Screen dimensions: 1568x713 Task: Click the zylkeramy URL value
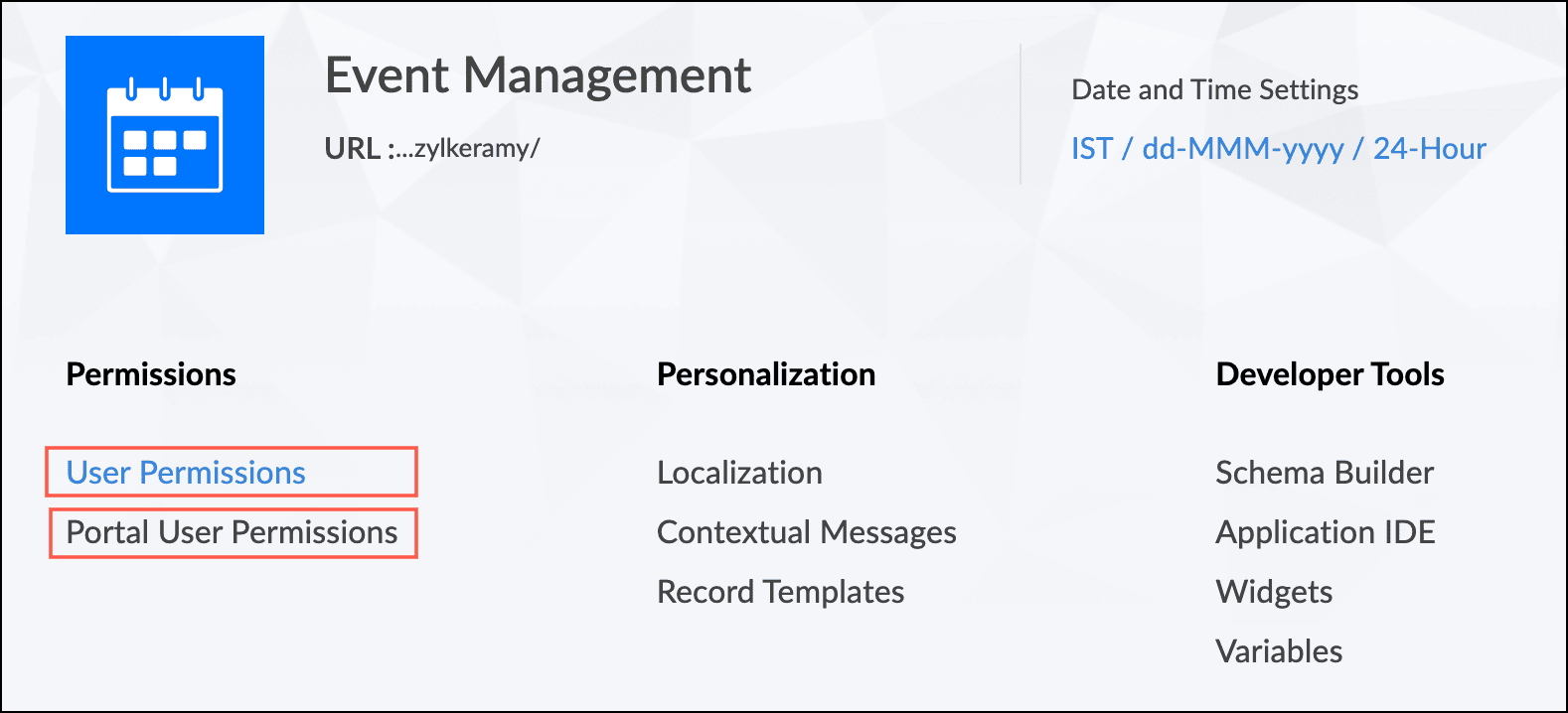(x=469, y=149)
